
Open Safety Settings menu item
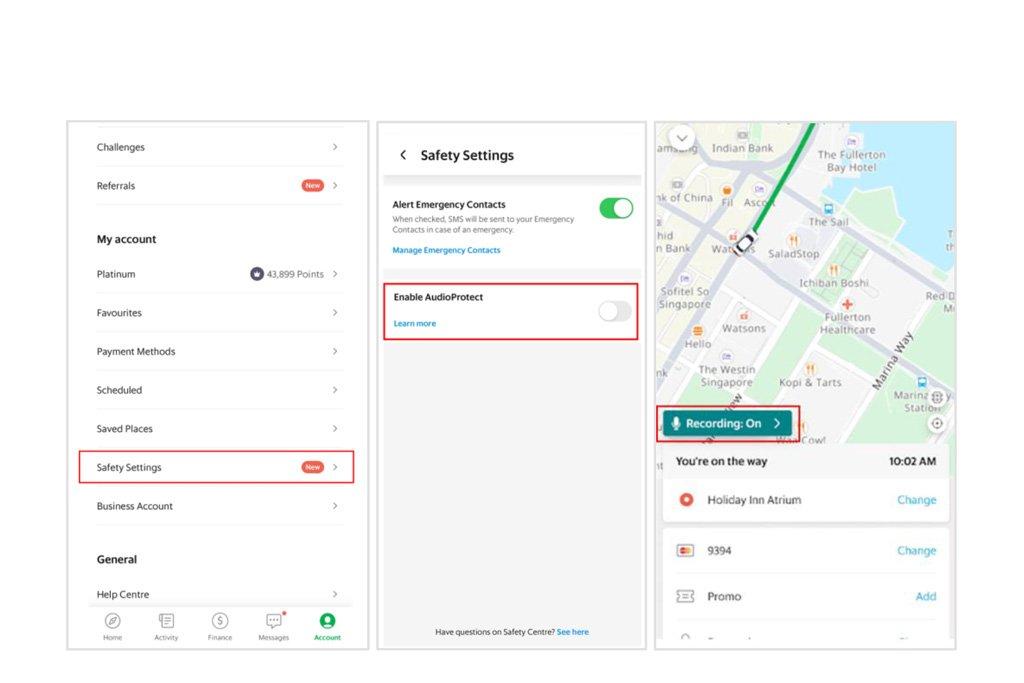click(x=216, y=467)
